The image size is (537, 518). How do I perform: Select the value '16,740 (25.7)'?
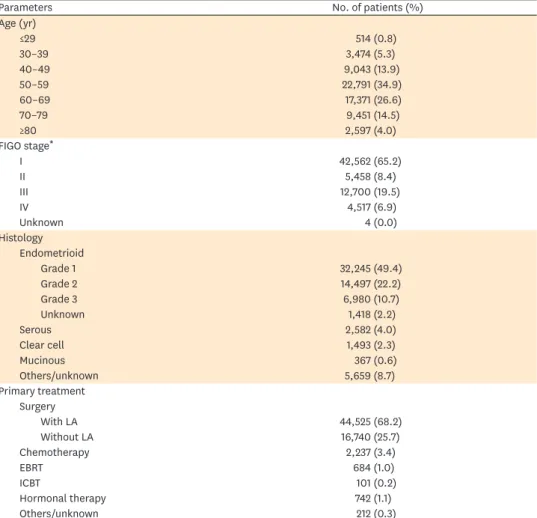coord(370,438)
